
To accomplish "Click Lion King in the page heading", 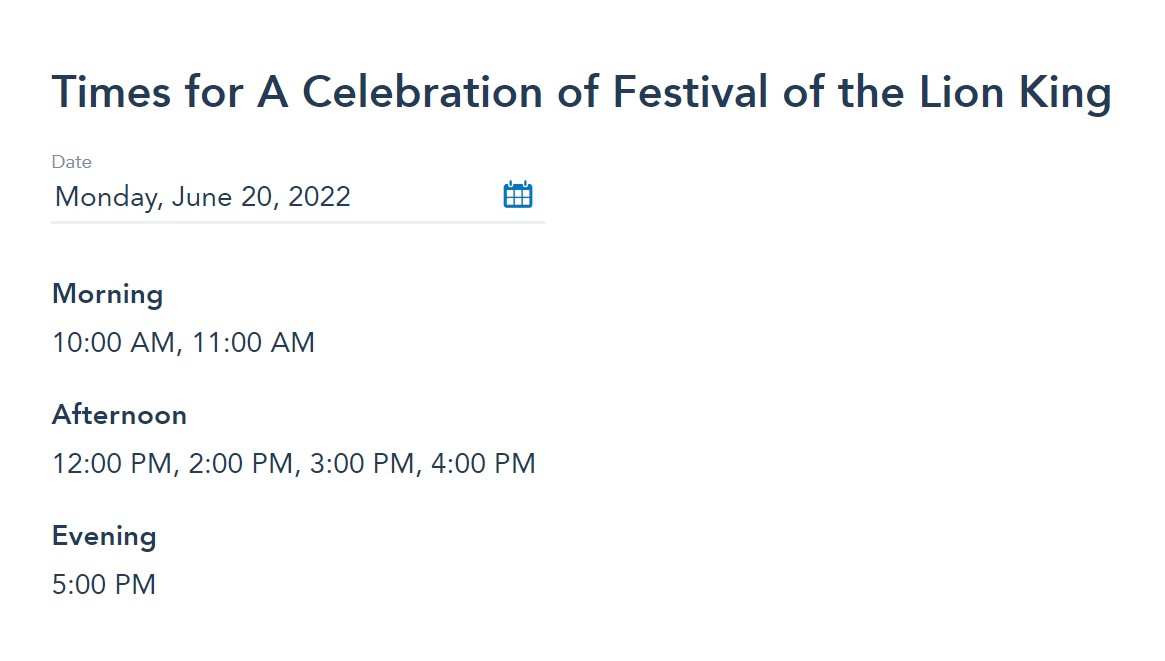I will tap(1016, 94).
